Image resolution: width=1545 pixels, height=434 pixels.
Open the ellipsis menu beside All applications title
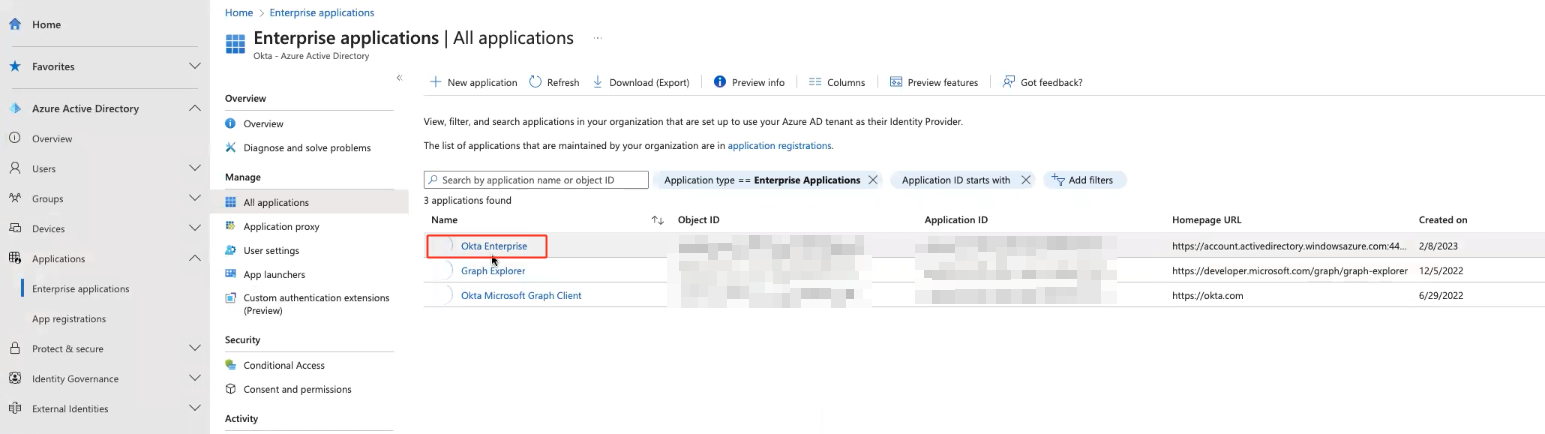598,38
